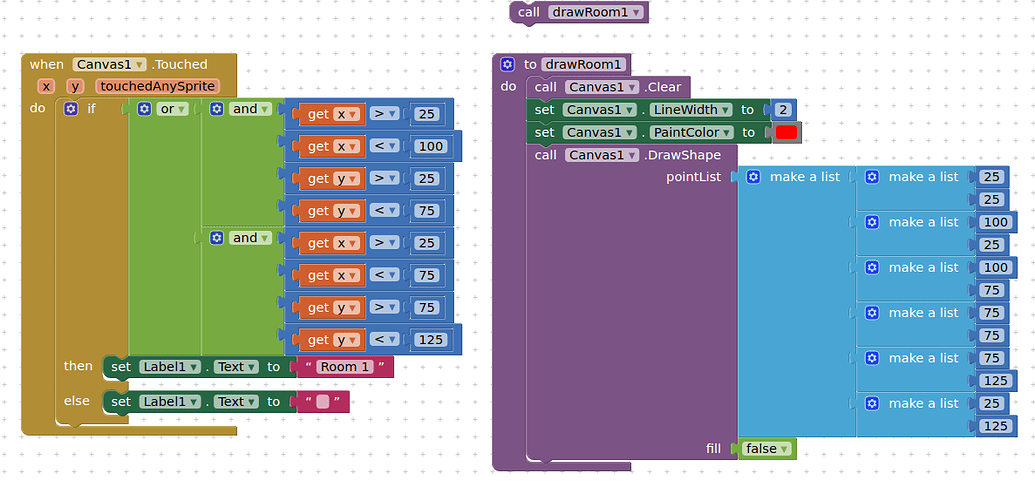Open the Canvas1 dropdown in the Touched event
The width and height of the screenshot is (1035, 487).
pyautogui.click(x=110, y=64)
